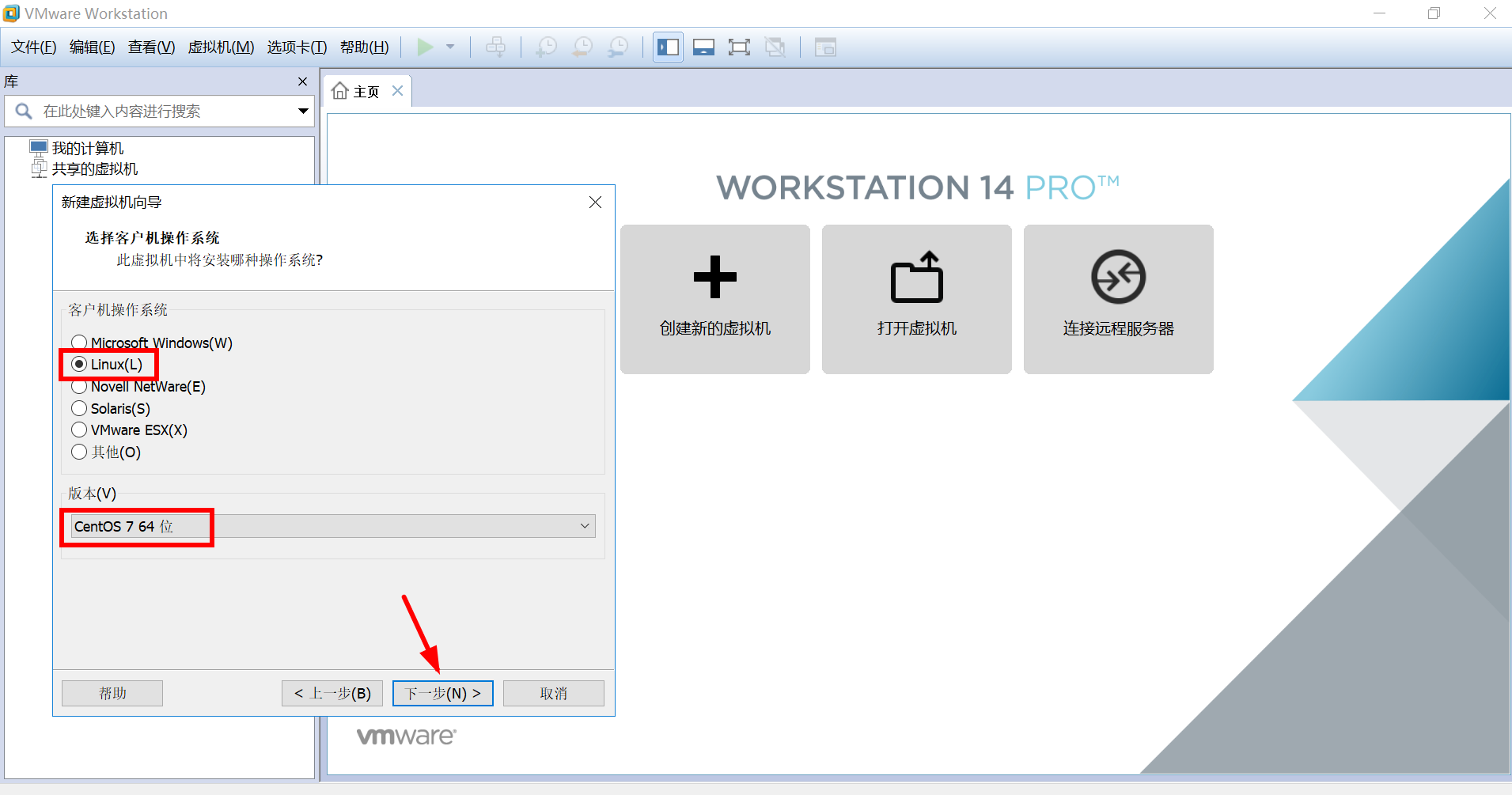The image size is (1512, 795).
Task: Close the VMware Workstation window
Action: click(x=1490, y=13)
